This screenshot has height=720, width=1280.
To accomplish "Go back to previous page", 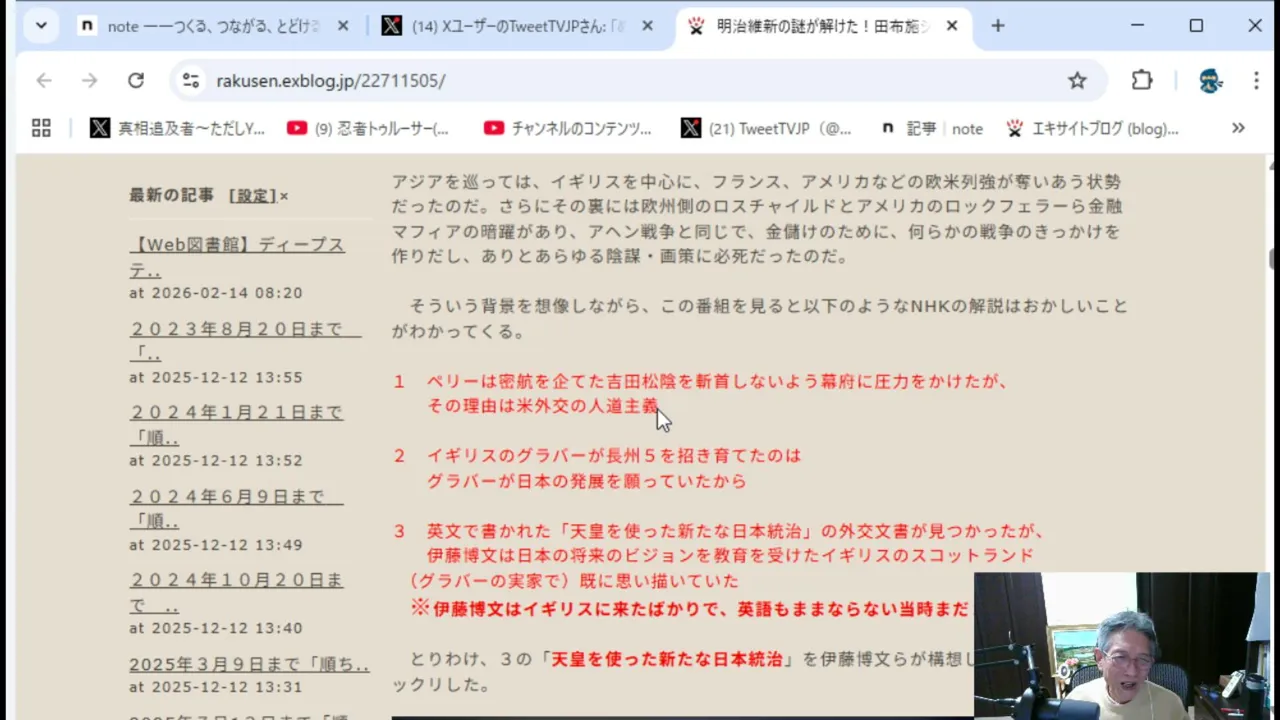I will click(44, 81).
